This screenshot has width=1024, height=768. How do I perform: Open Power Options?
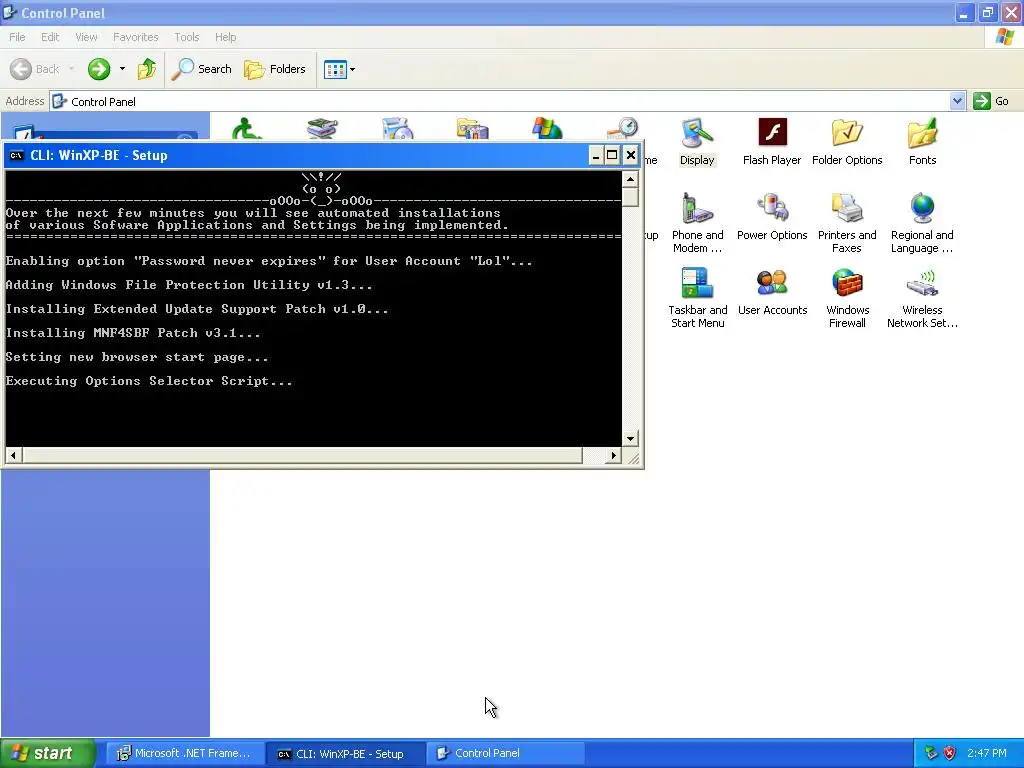pos(772,217)
